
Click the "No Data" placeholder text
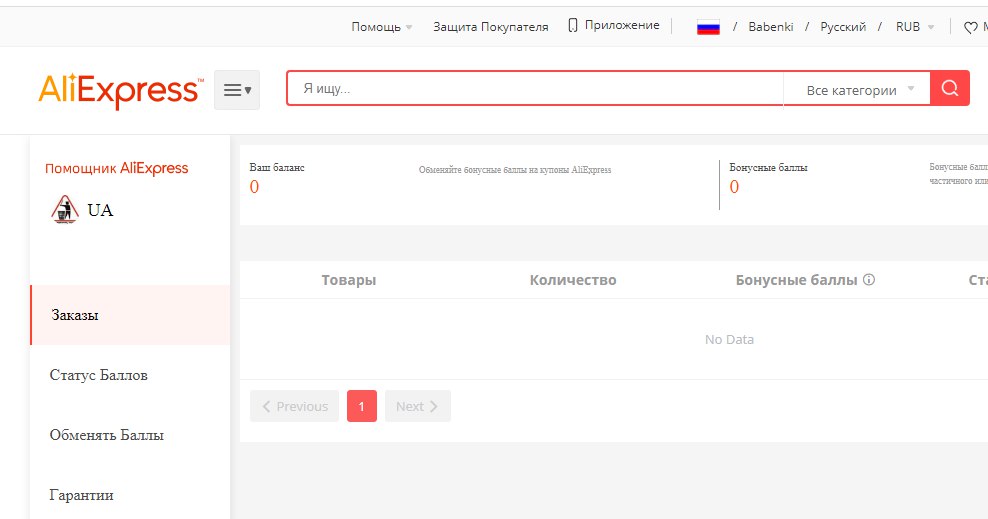pyautogui.click(x=729, y=339)
